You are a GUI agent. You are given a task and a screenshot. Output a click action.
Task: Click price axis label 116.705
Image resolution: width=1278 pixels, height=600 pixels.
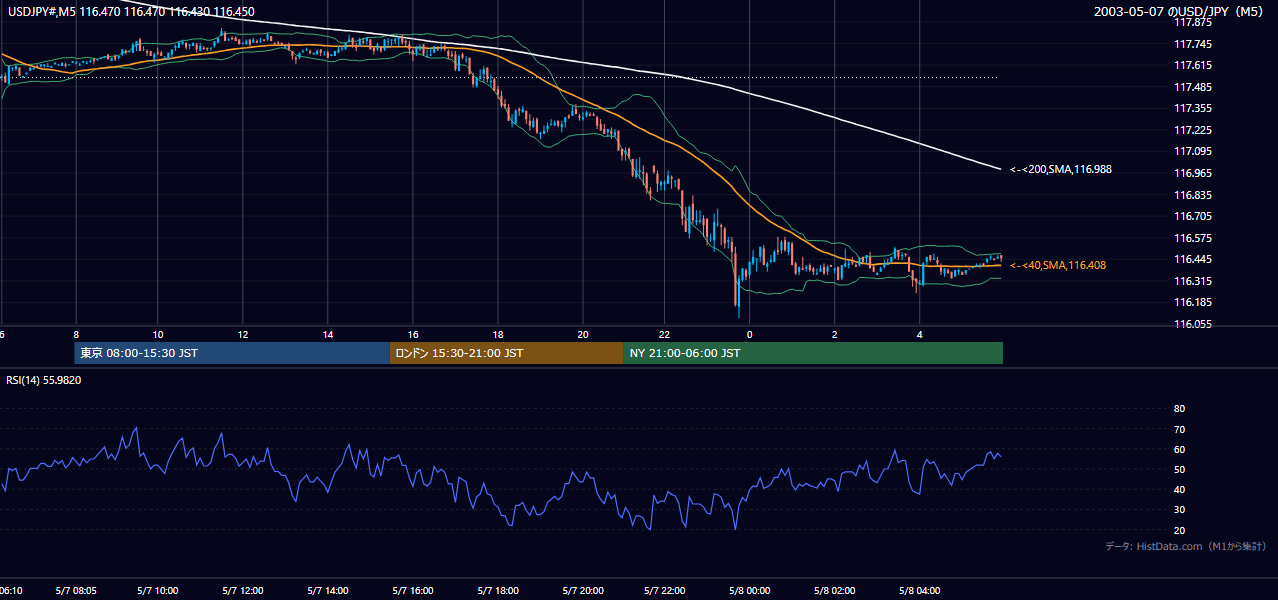point(1195,216)
